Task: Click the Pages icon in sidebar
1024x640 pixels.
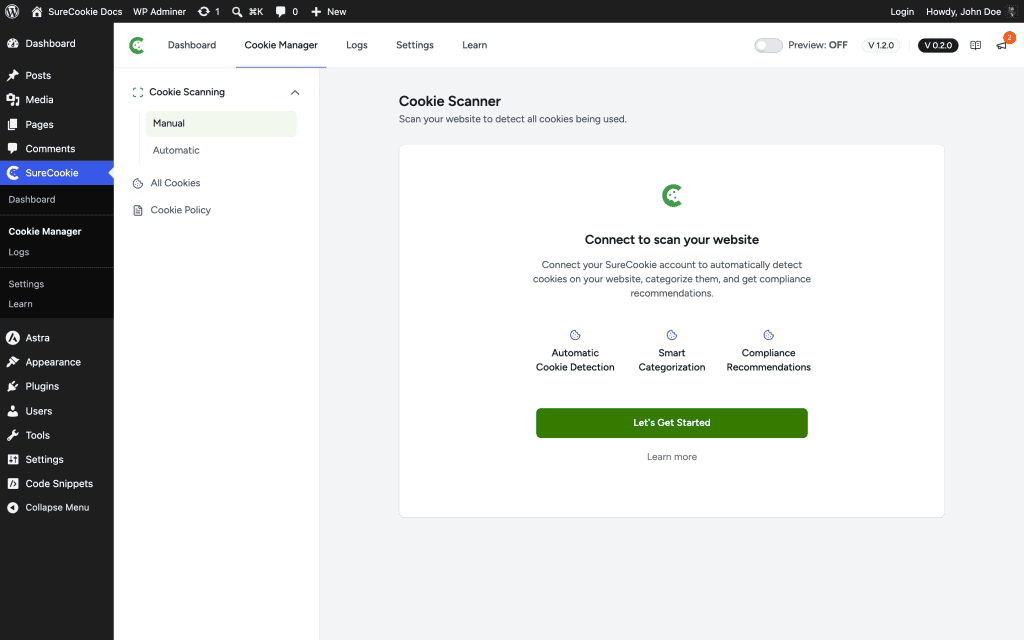Action: tap(12, 124)
